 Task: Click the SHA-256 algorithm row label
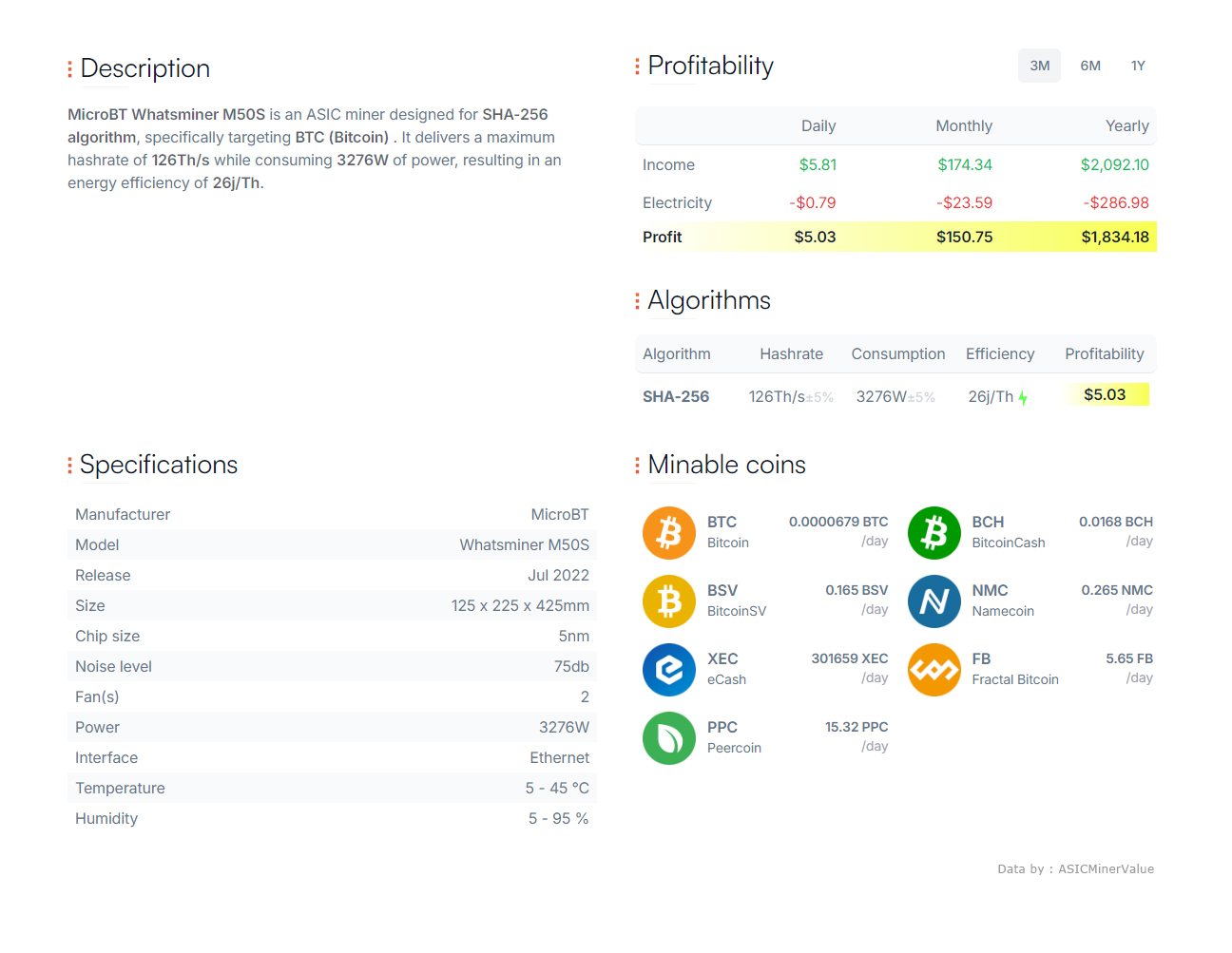coord(676,396)
